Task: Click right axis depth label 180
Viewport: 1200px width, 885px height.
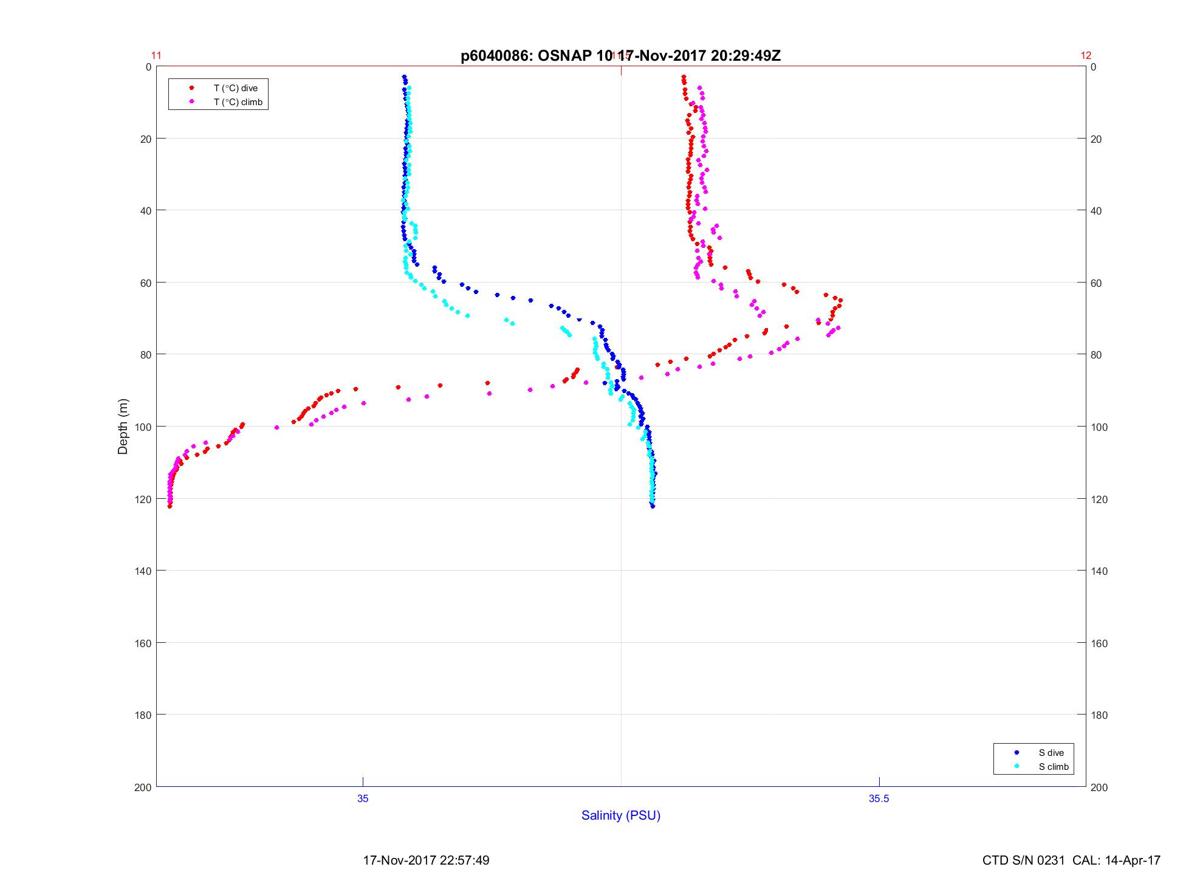Action: (1100, 715)
